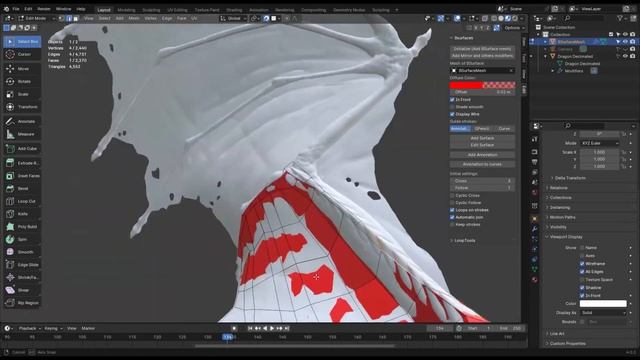Screen dimensions: 640x360
Task: Choose the Shear tool
Action: coord(22,290)
